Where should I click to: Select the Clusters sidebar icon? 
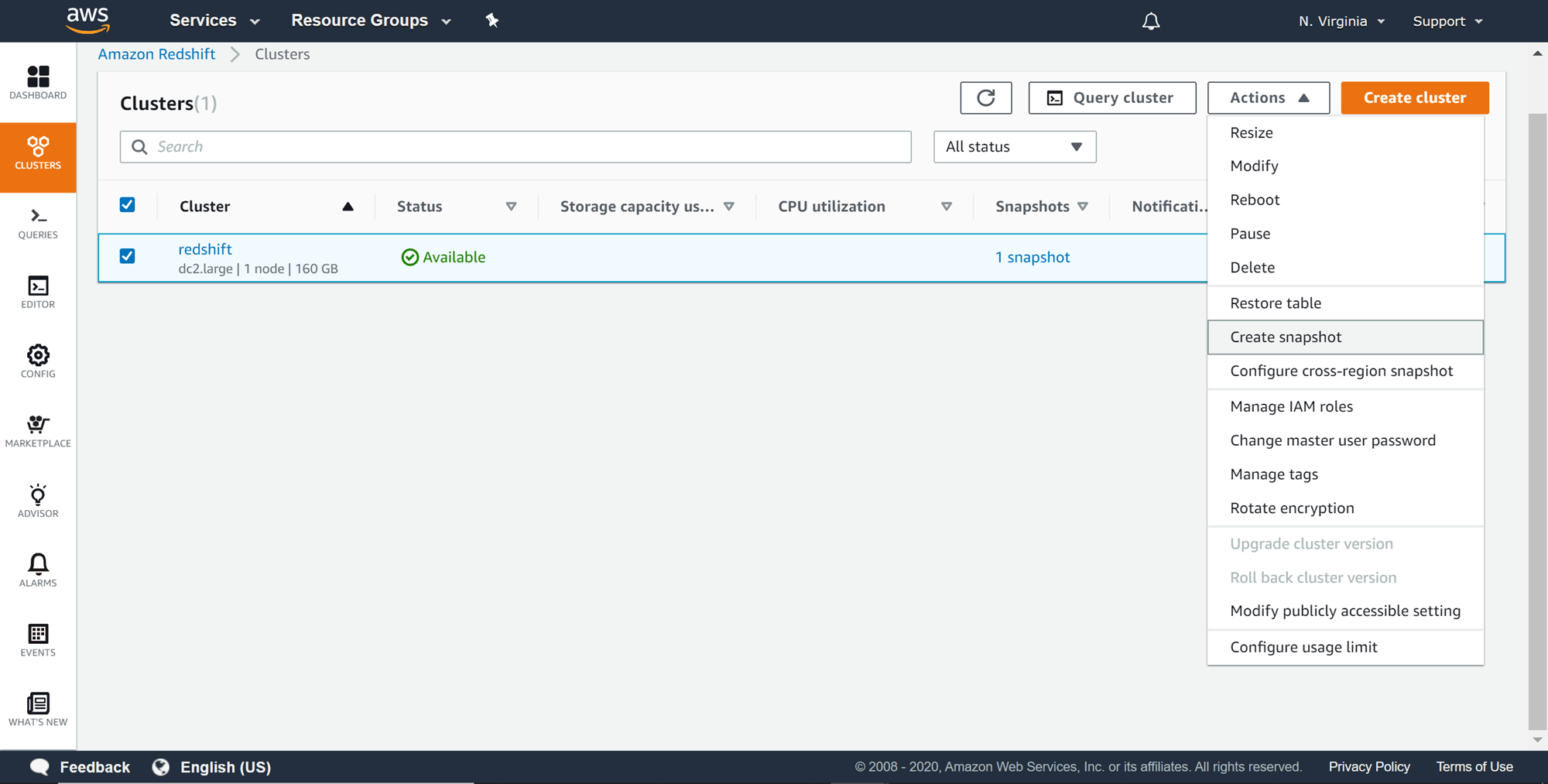[37, 153]
